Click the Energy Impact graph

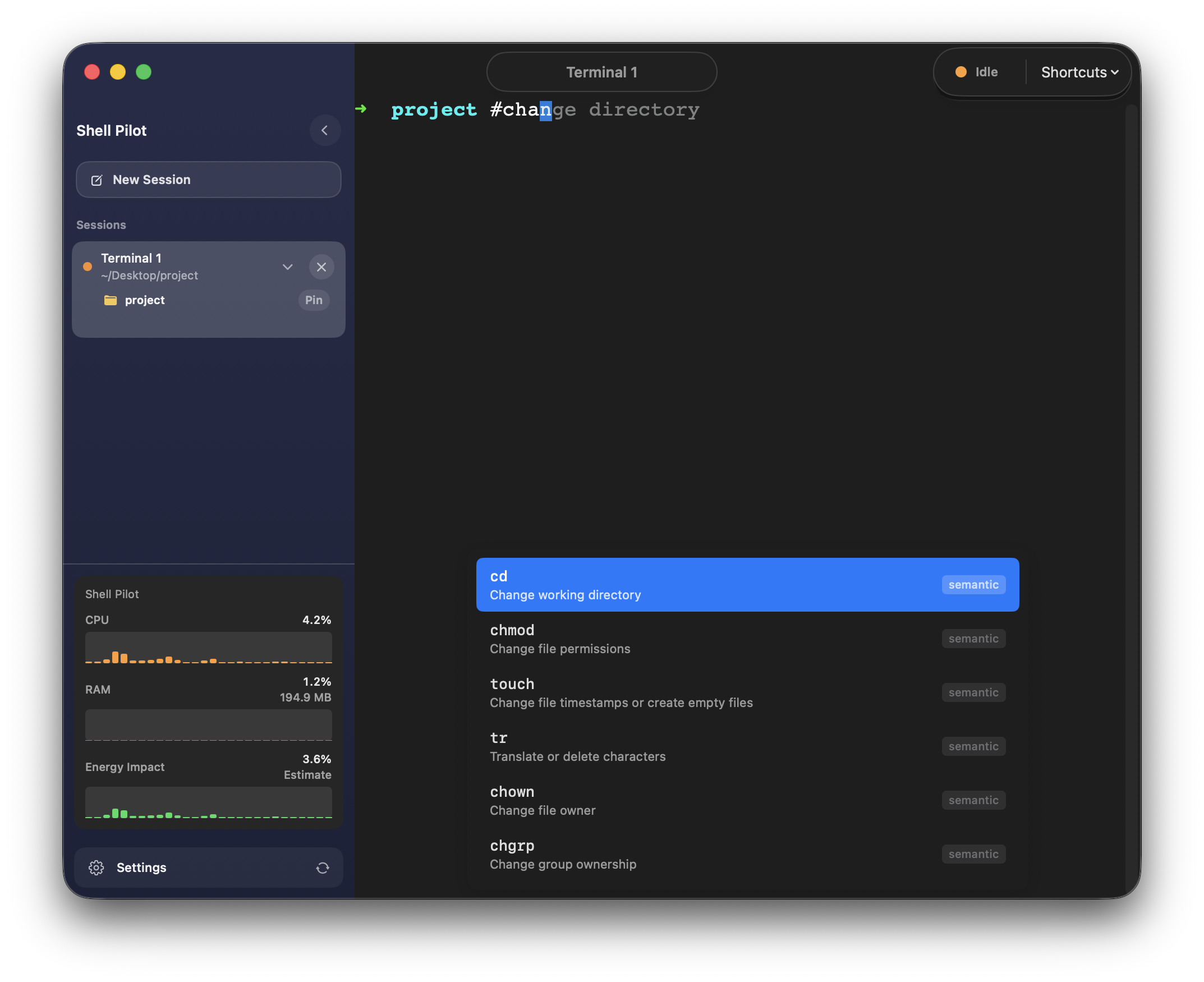tap(209, 803)
